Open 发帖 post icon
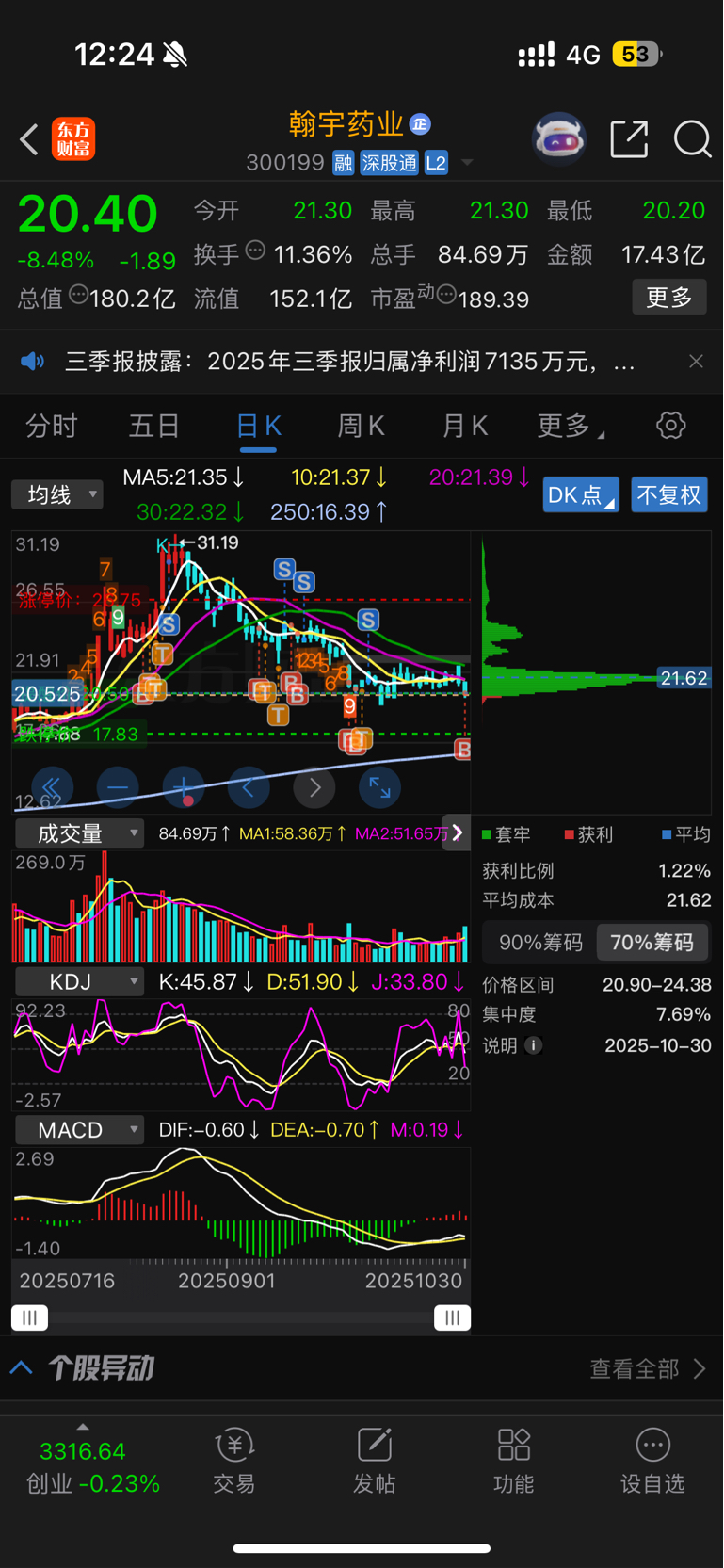Image resolution: width=724 pixels, height=1568 pixels. tap(374, 1462)
